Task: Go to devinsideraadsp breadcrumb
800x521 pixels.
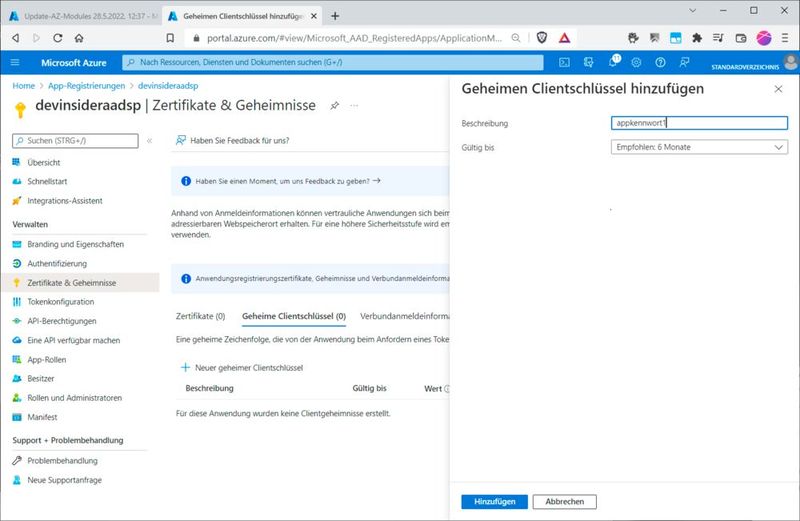Action: pos(168,86)
